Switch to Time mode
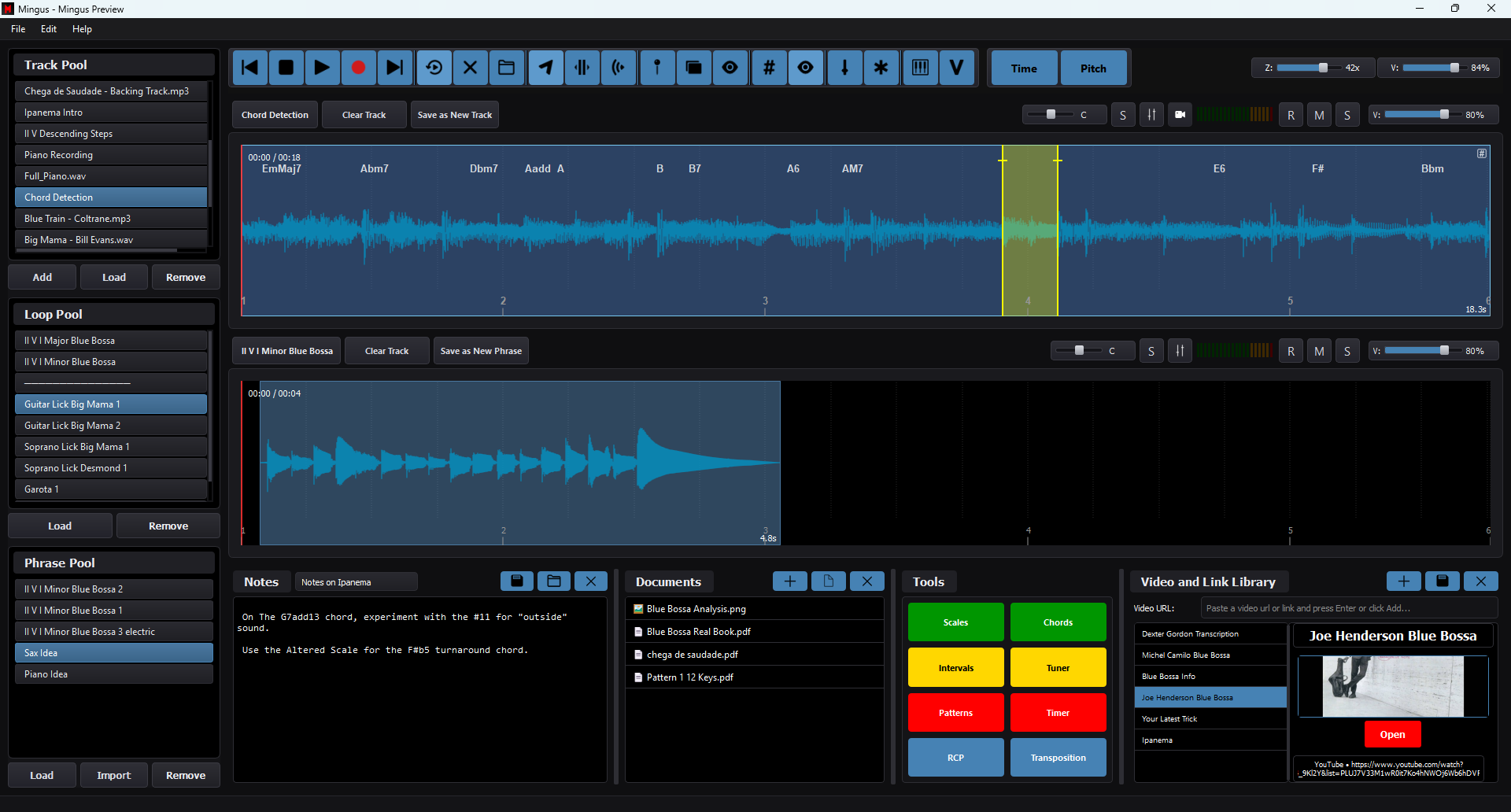Viewport: 1511px width, 812px height. pyautogui.click(x=1024, y=68)
